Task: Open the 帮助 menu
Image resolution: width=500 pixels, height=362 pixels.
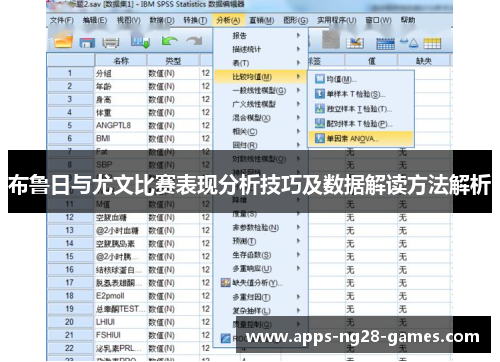Action: tap(408, 20)
